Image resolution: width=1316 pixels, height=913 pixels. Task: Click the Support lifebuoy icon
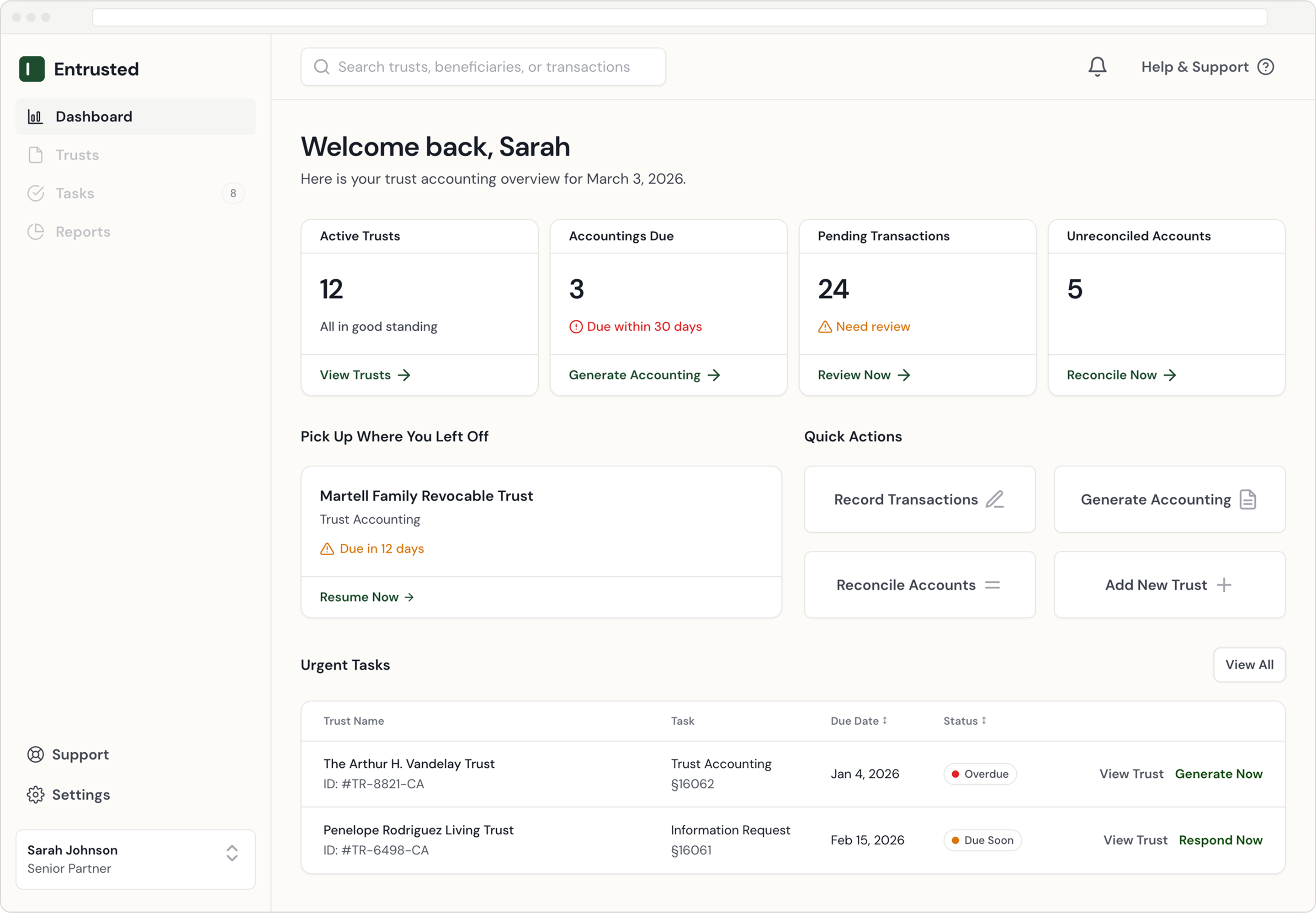click(x=36, y=754)
